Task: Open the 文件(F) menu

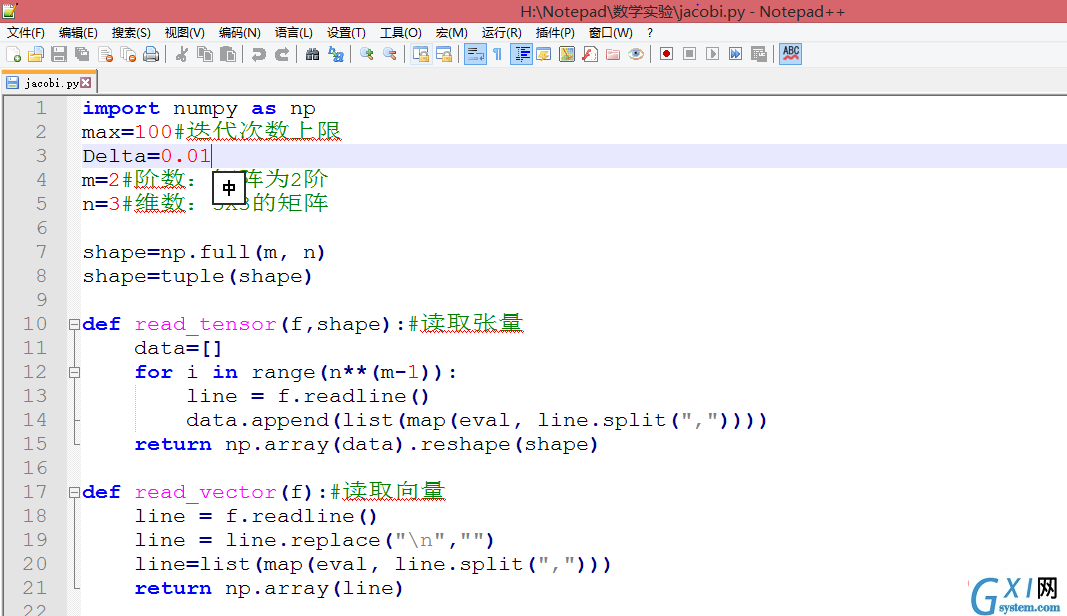Action: point(26,33)
